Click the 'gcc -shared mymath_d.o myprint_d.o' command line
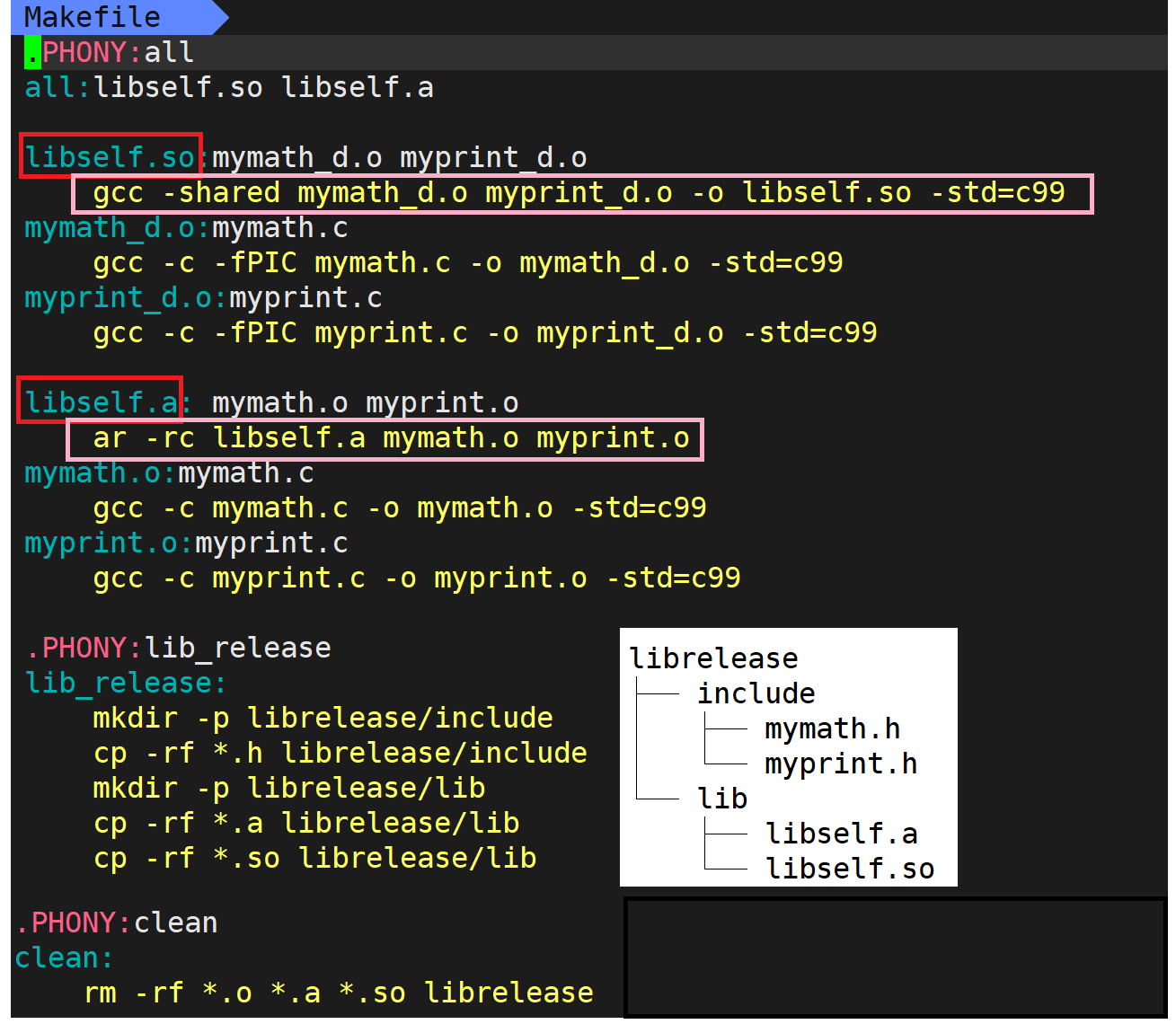The height and width of the screenshot is (1024, 1176). [x=579, y=192]
